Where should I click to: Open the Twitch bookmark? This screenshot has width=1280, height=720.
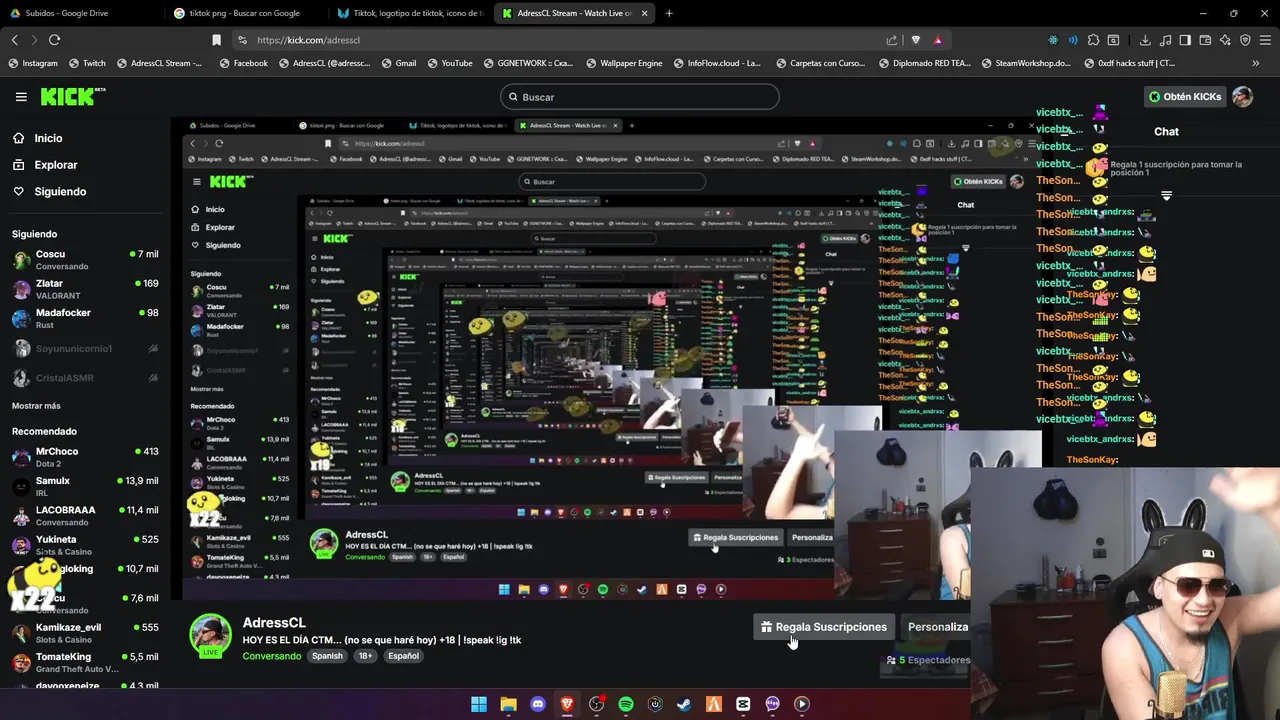87,63
